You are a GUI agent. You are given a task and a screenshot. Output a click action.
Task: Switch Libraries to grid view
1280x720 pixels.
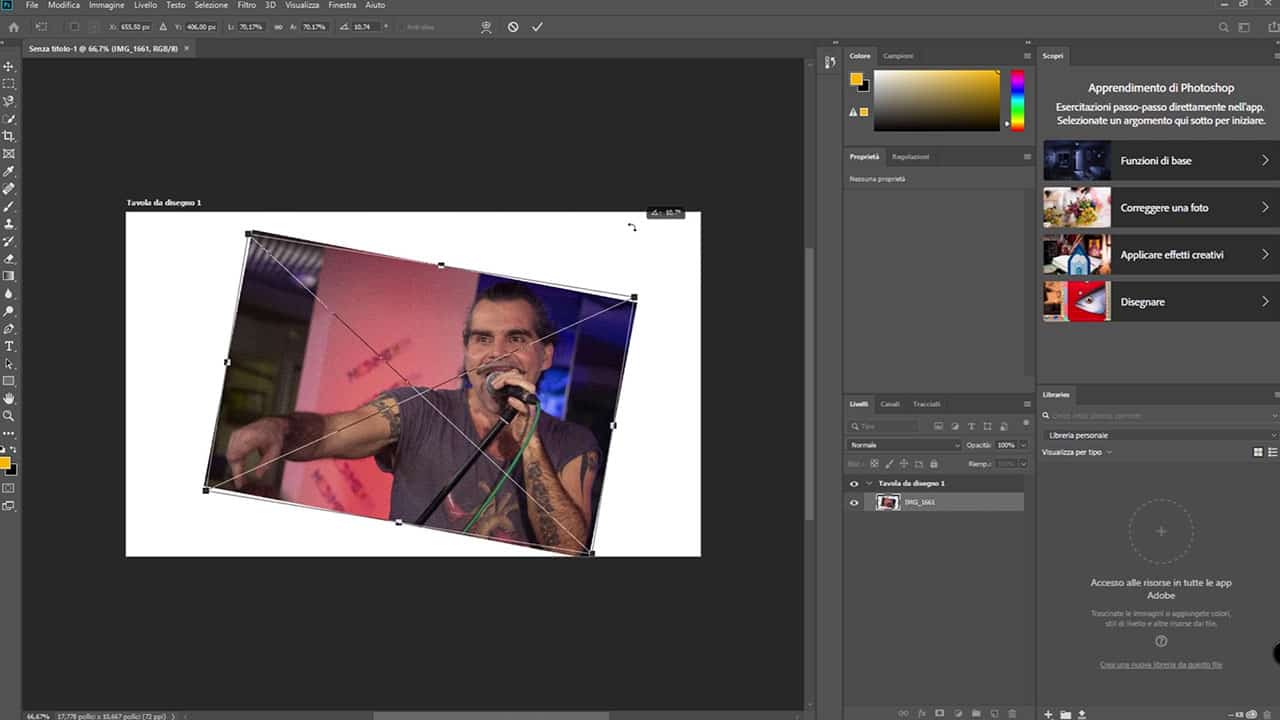[x=1258, y=452]
